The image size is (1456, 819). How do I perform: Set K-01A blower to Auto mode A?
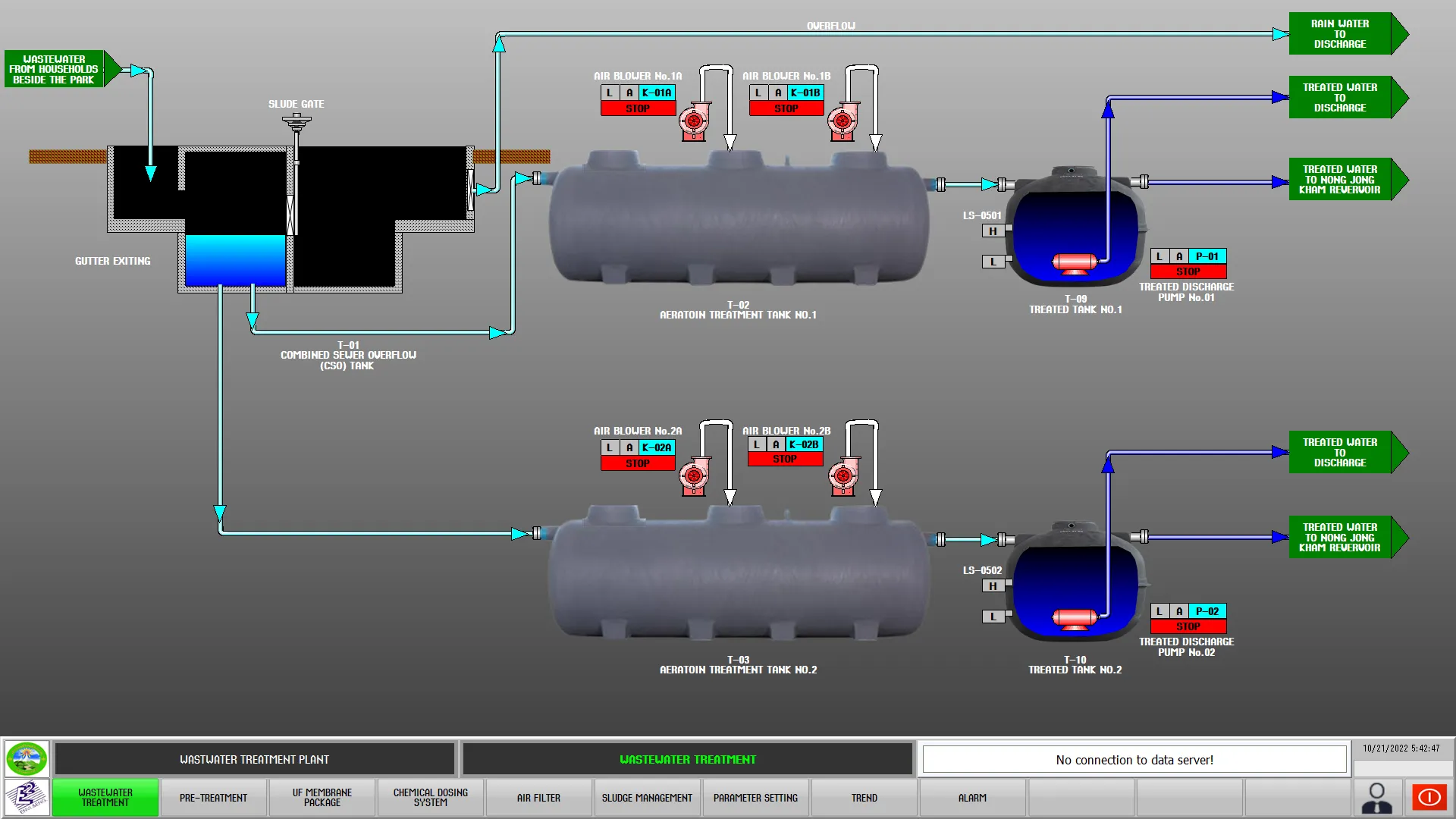[629, 93]
